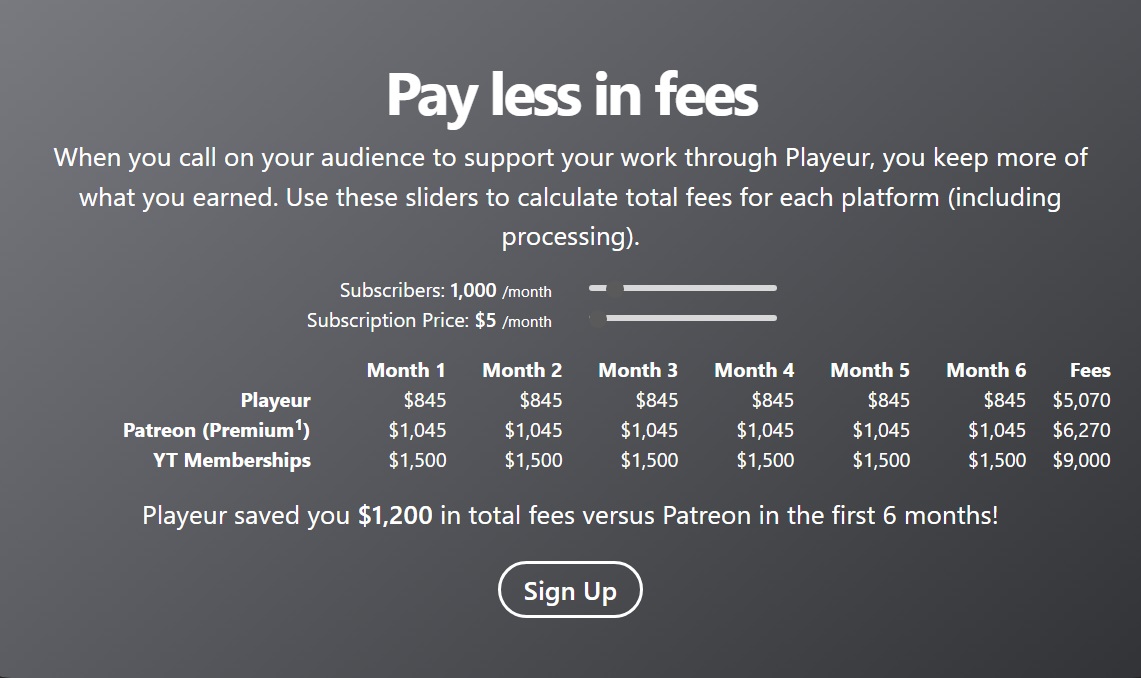The image size is (1141, 678).
Task: Click the "Pay less in fees" heading
Action: (571, 95)
